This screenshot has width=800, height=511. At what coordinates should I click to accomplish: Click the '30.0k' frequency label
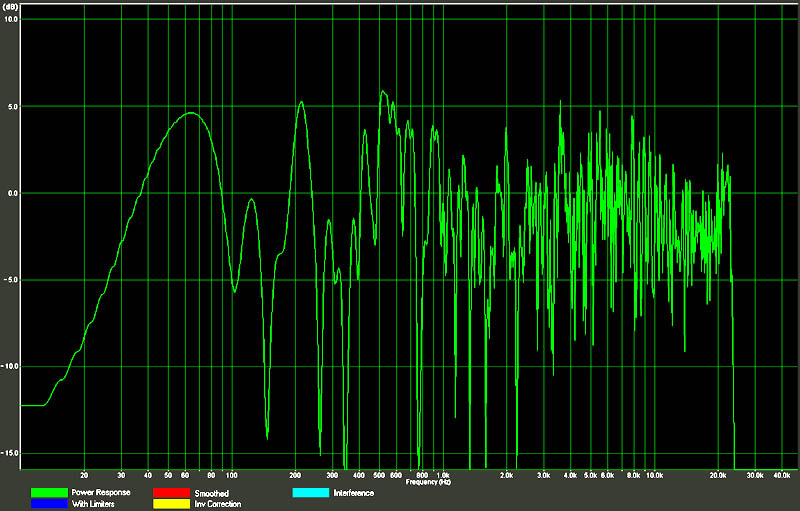[755, 475]
